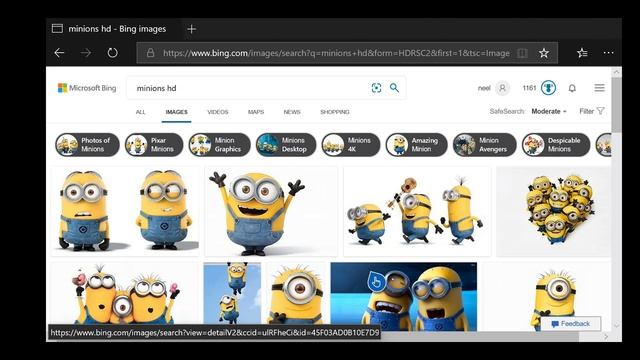
Task: Open reading view book icon
Action: (522, 53)
